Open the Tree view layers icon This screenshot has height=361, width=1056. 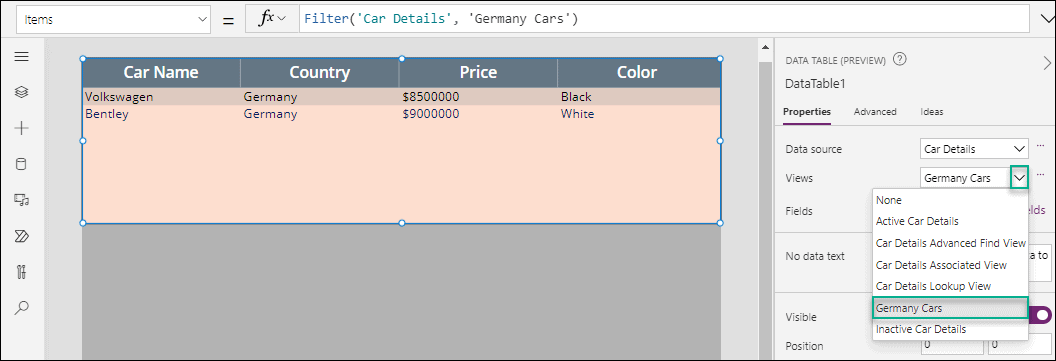[22, 92]
